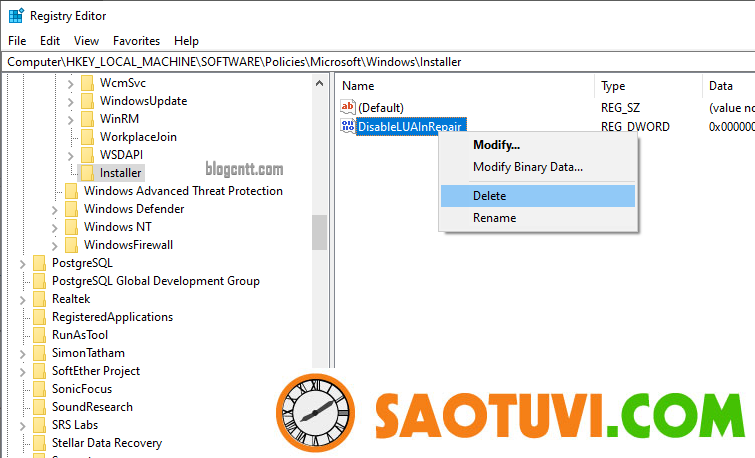
Task: Click the WinRM folder icon
Action: [88, 118]
